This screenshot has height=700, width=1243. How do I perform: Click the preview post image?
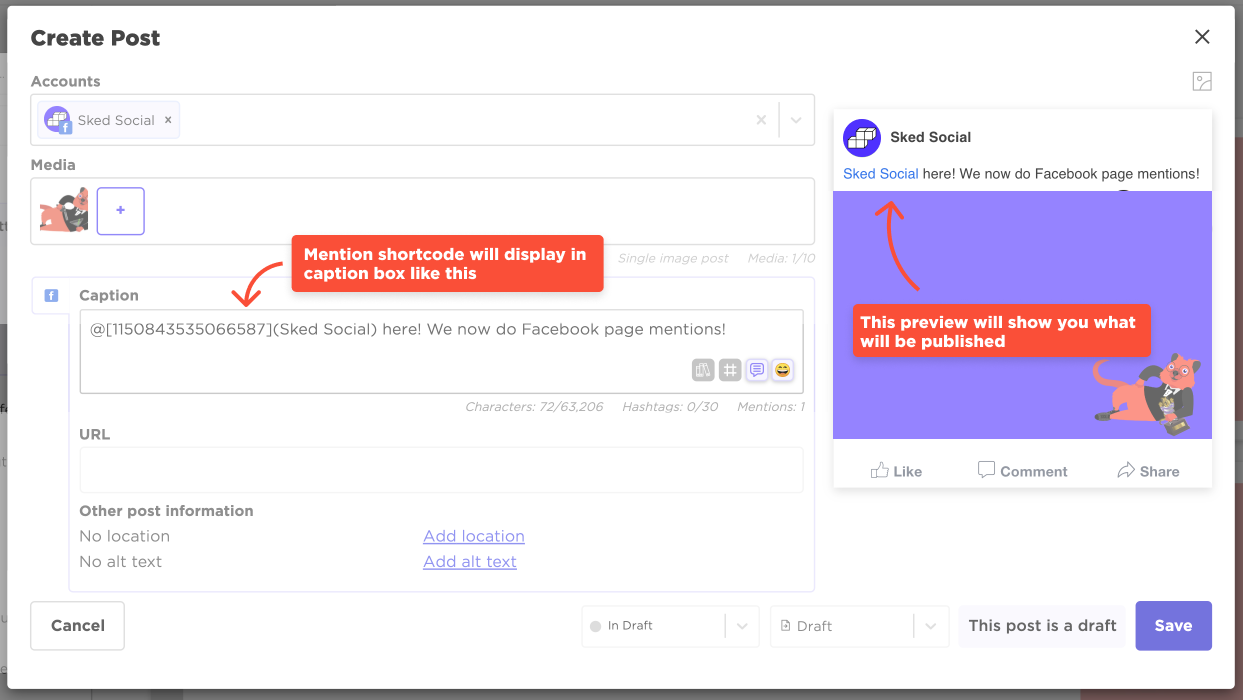[1022, 315]
